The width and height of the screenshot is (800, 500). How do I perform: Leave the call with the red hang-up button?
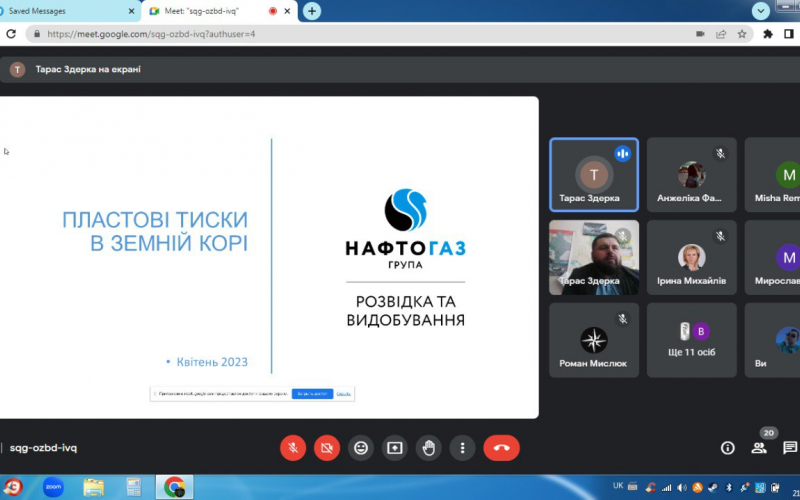coord(502,448)
